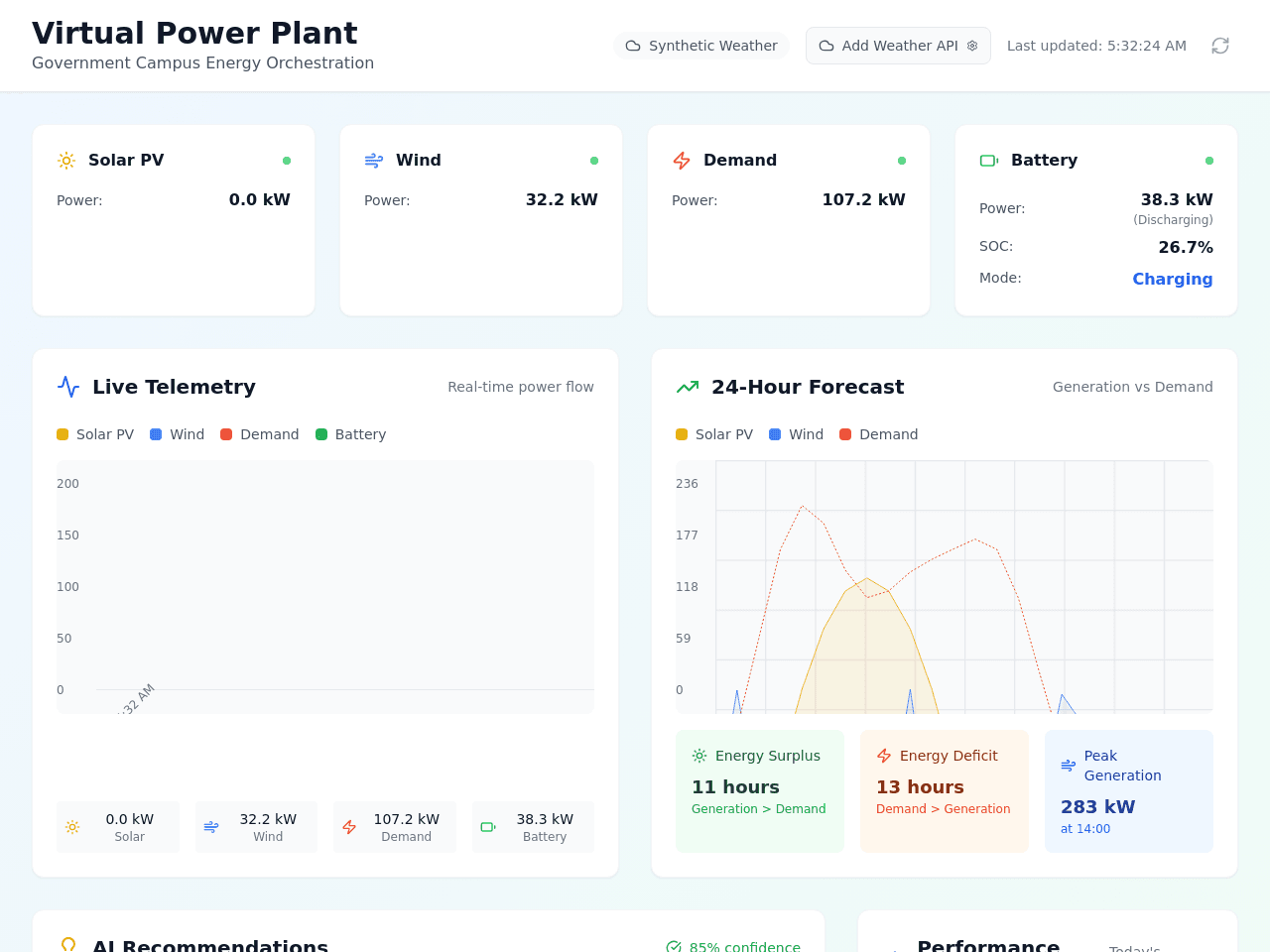The height and width of the screenshot is (952, 1270).
Task: Open the Energy Surplus 11 hours card
Action: [x=760, y=791]
